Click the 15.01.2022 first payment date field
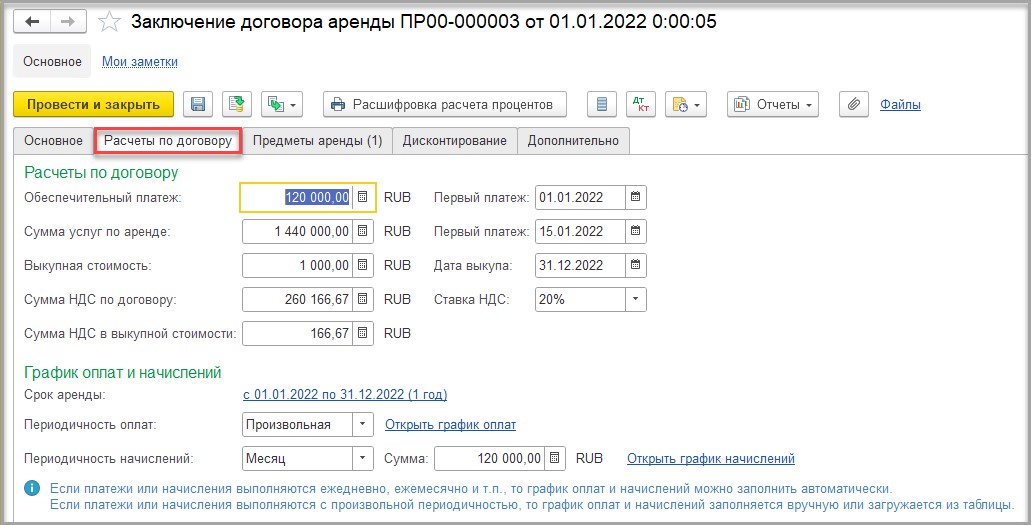 coord(580,231)
